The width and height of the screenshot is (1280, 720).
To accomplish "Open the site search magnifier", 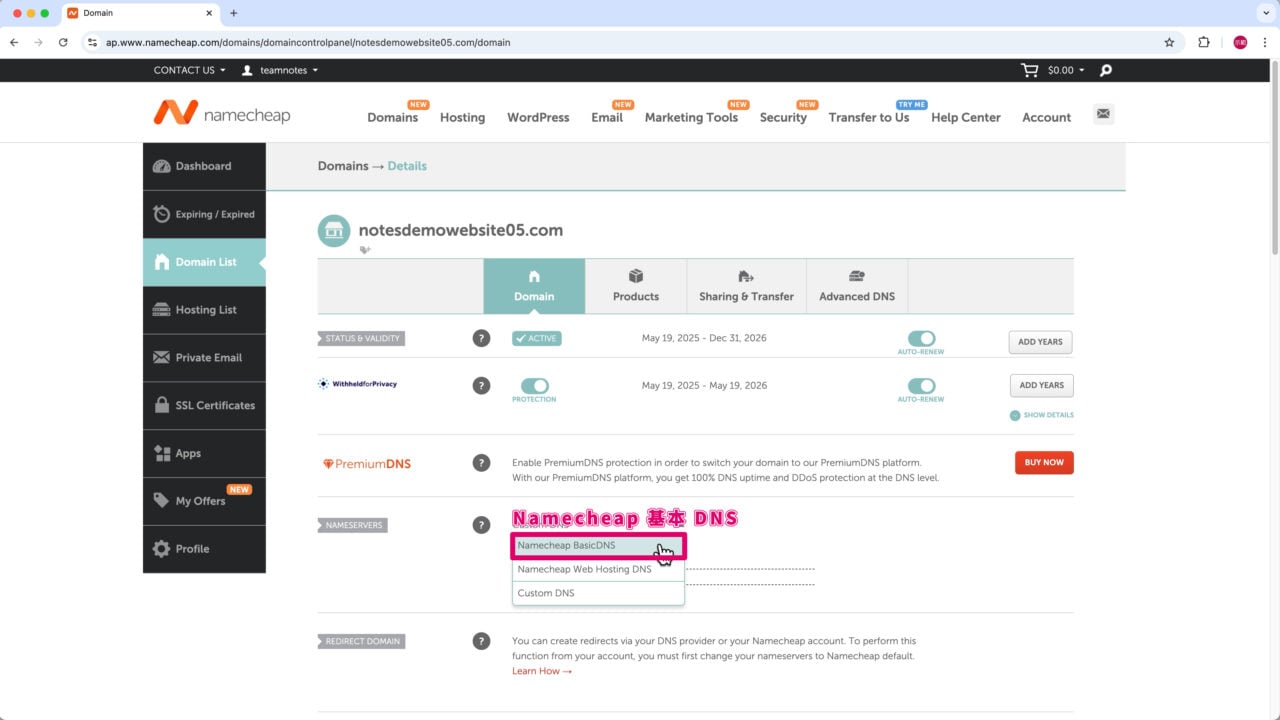I will click(x=1105, y=70).
